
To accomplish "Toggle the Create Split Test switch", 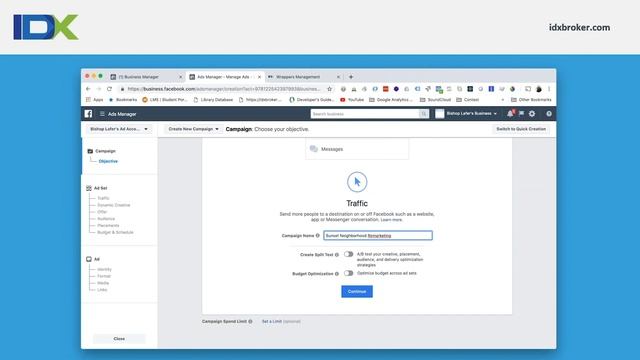I will coord(348,254).
